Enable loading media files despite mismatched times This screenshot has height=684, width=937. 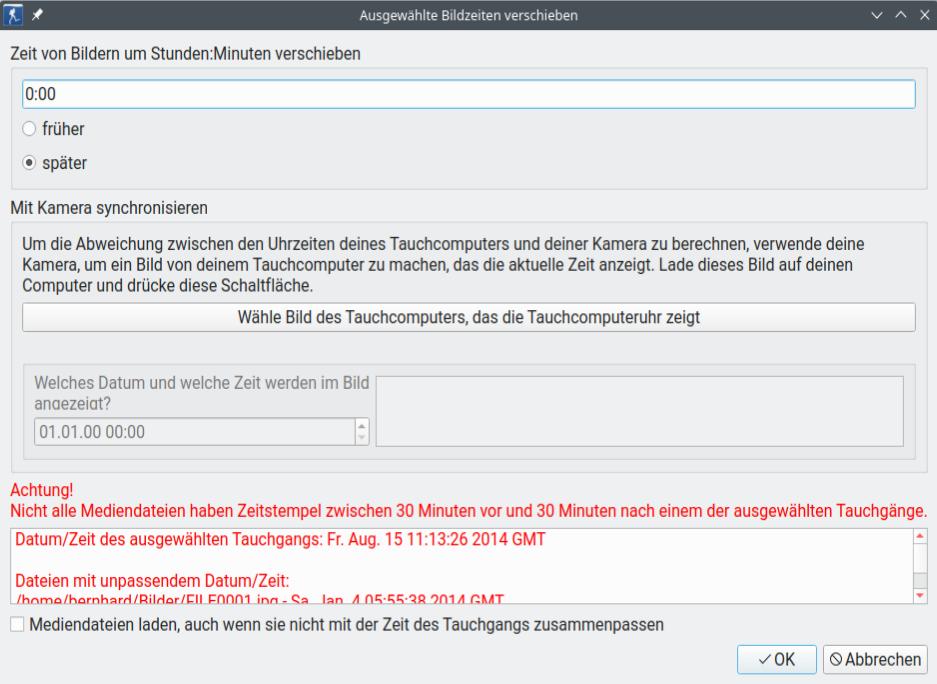(16, 625)
